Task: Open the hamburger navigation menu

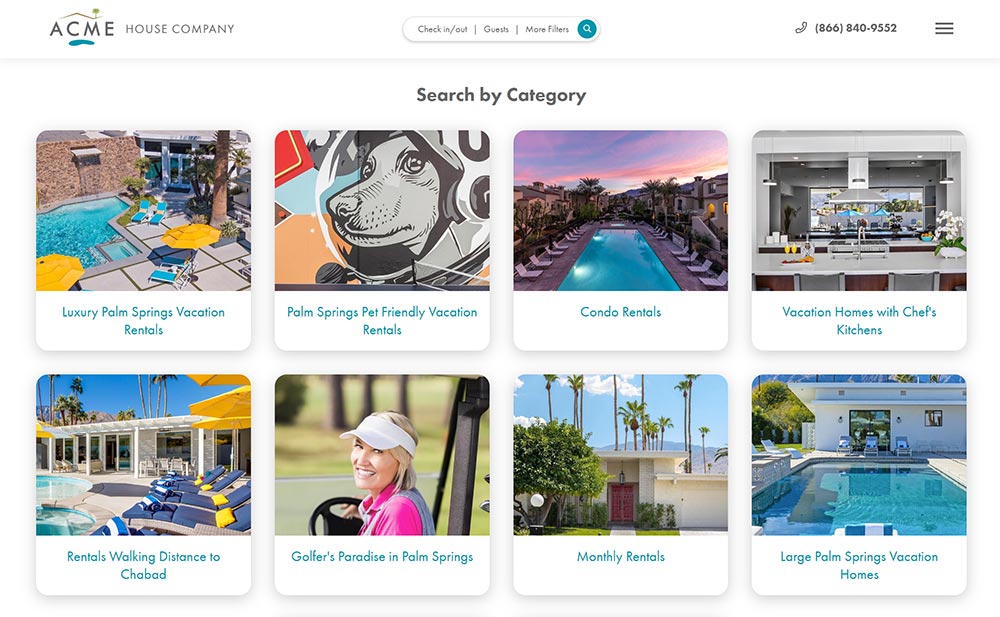Action: pyautogui.click(x=944, y=28)
